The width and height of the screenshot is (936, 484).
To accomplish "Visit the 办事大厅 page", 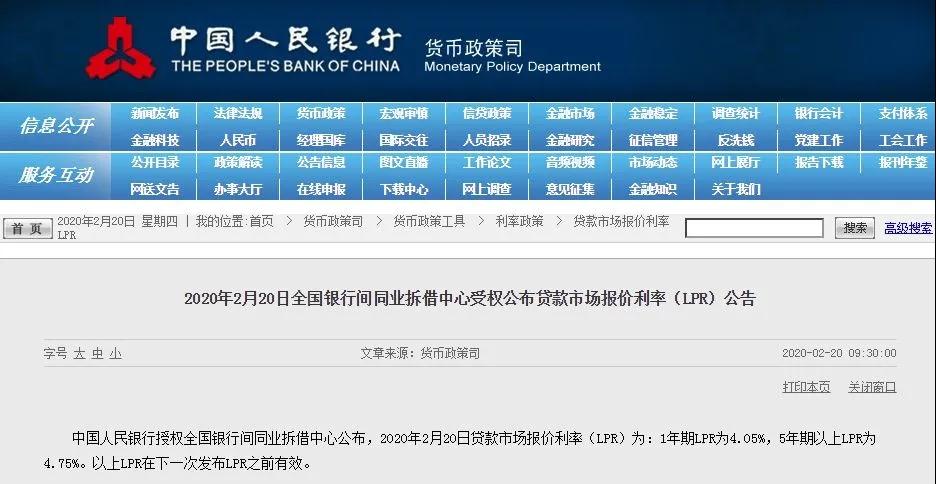I will [238, 190].
